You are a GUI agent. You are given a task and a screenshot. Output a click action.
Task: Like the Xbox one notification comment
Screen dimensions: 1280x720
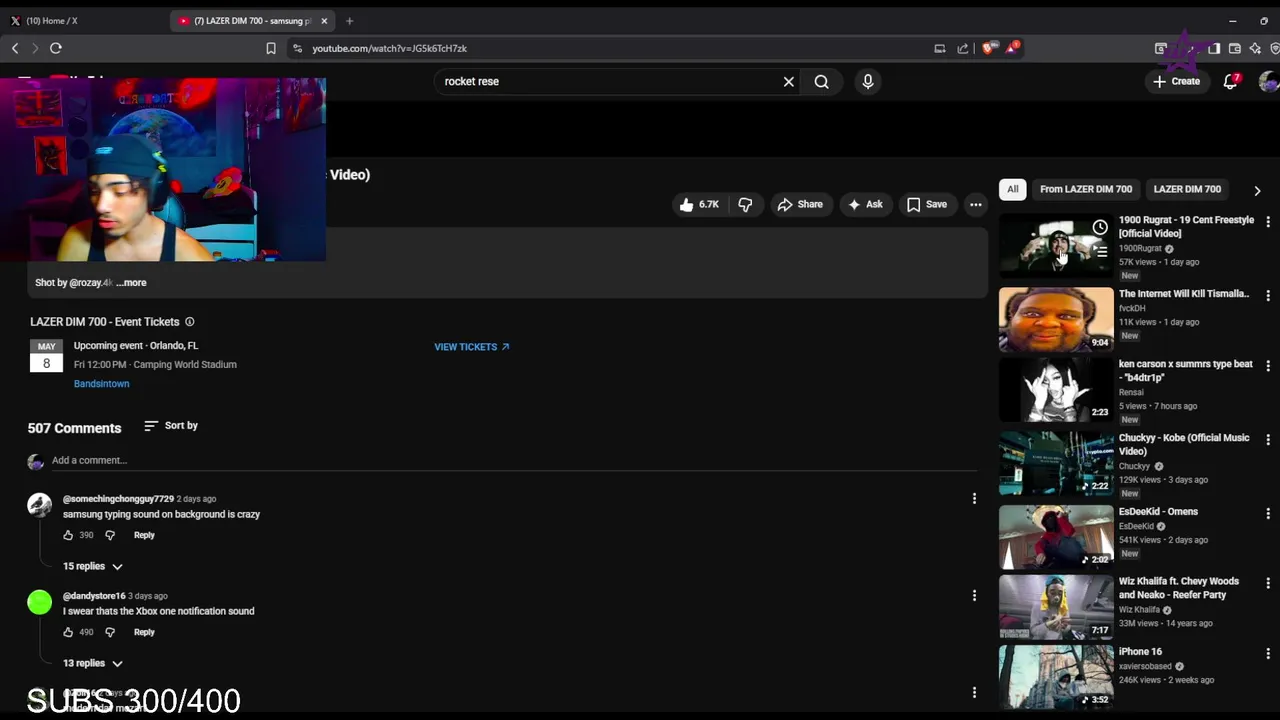click(68, 632)
